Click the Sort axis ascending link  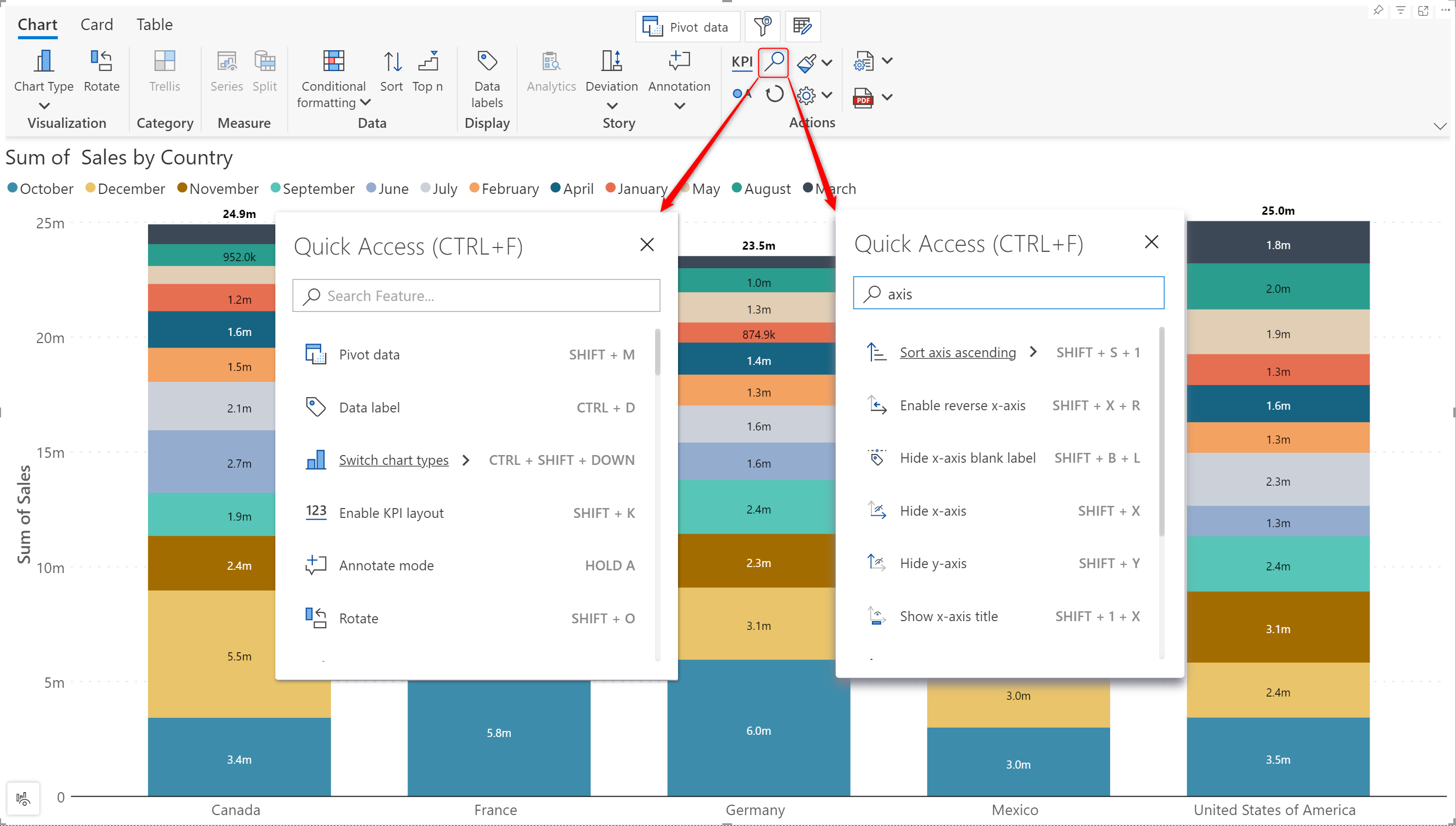click(x=957, y=352)
